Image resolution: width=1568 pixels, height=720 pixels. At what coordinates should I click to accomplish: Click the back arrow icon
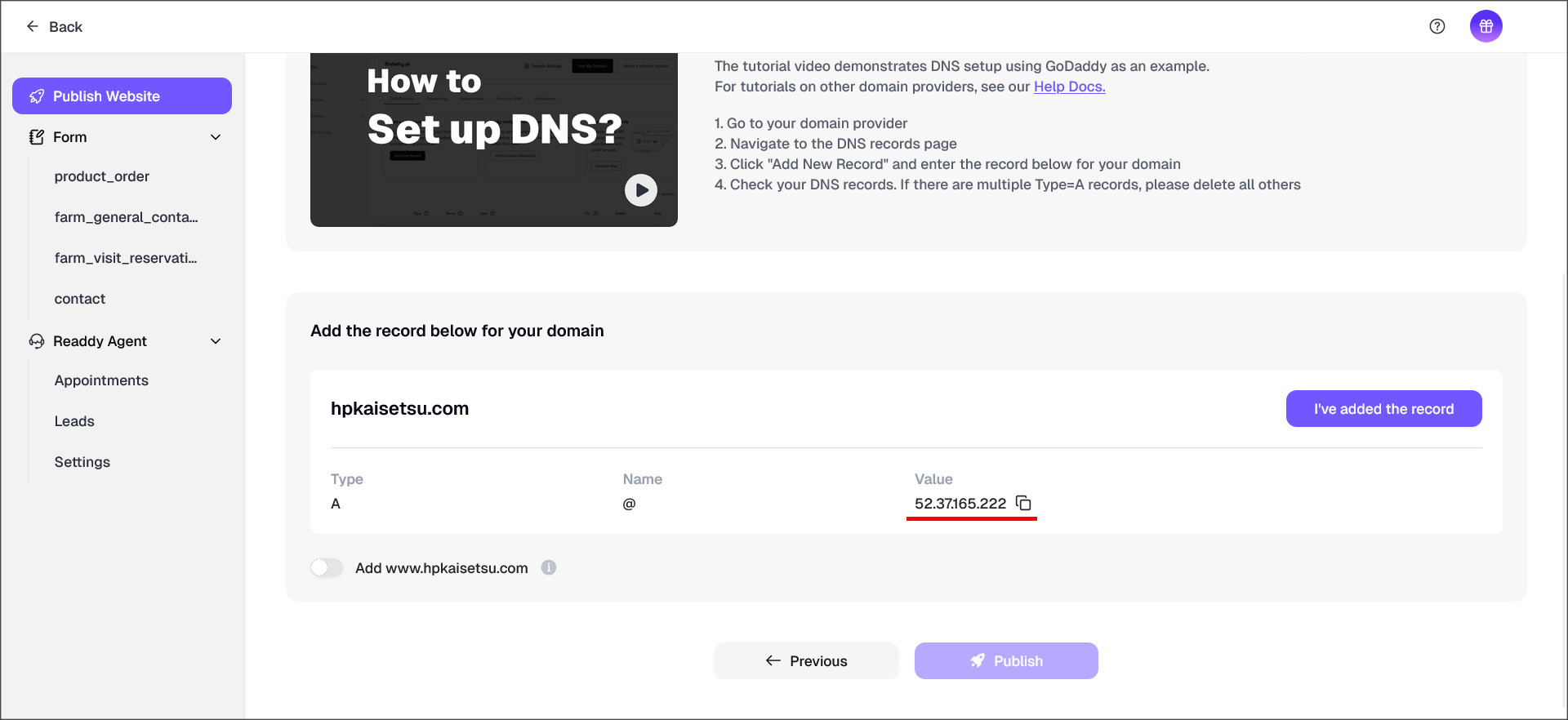point(33,26)
